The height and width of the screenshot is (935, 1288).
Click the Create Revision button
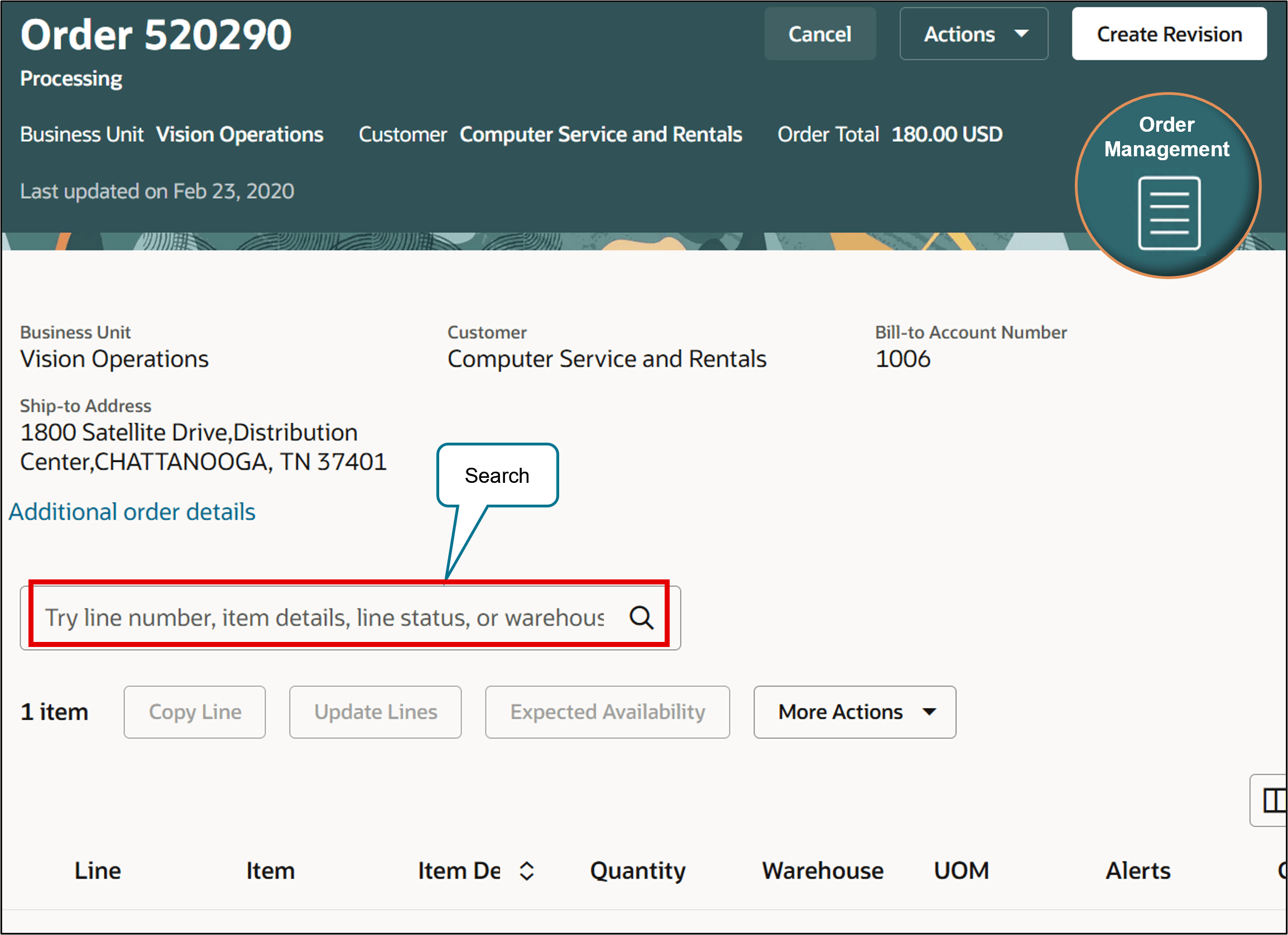tap(1169, 34)
